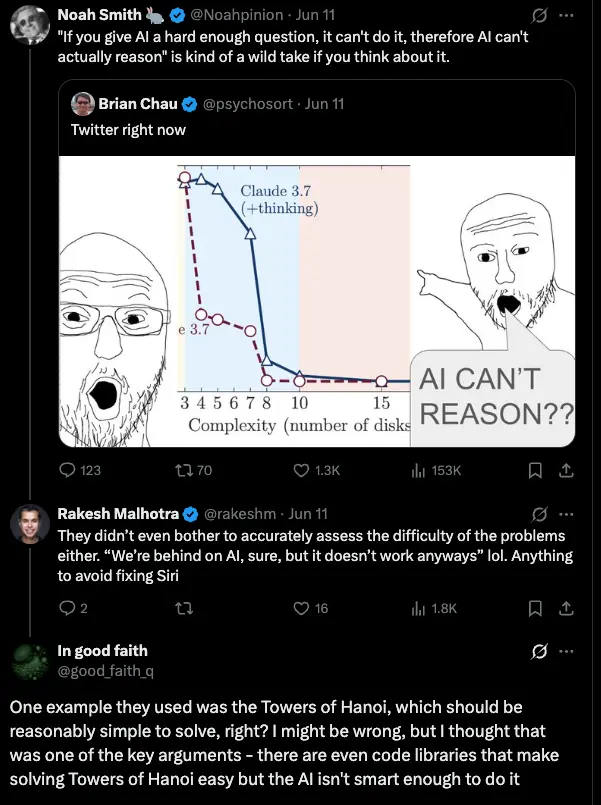601x805 pixels.
Task: Bookmark Noah Smith's tweet
Action: tap(535, 470)
